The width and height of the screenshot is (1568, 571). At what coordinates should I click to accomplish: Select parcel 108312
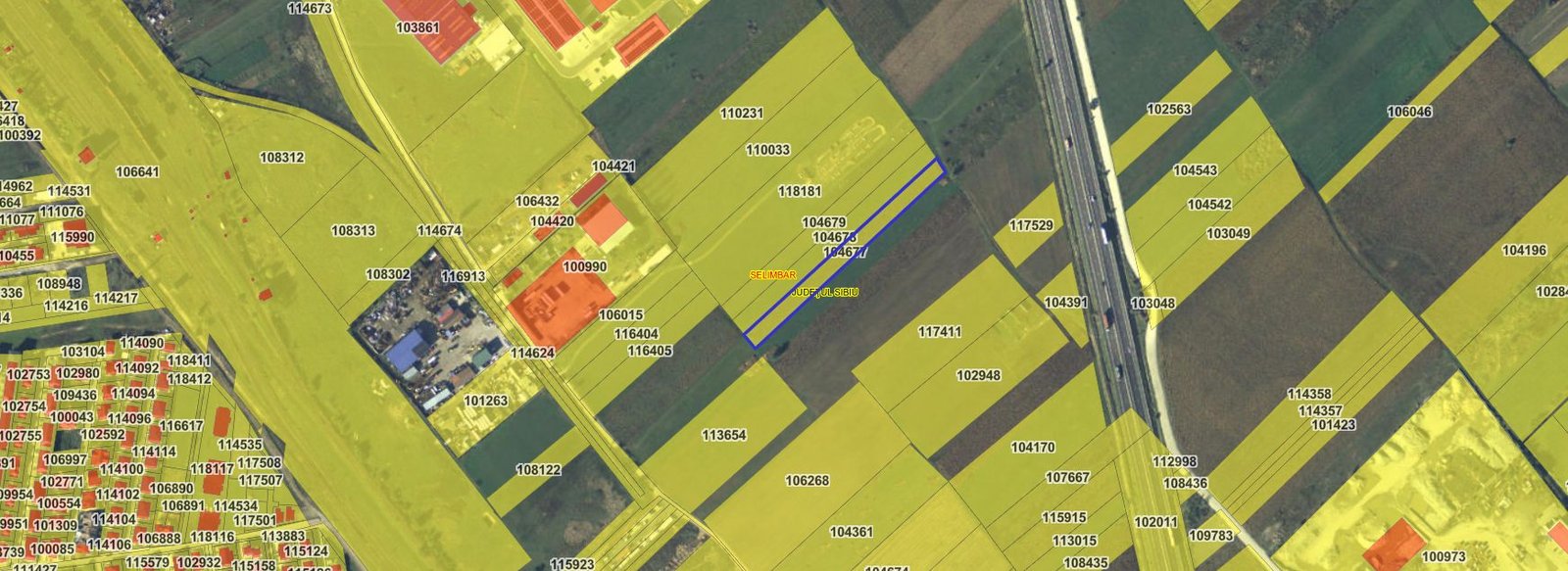point(281,157)
